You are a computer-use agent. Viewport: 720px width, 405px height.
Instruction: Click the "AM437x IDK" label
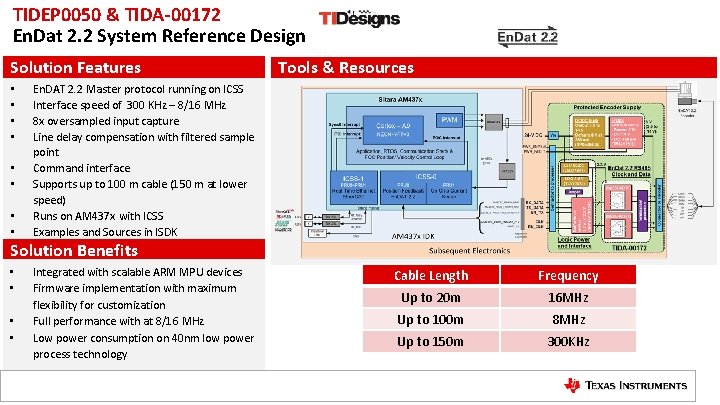413,236
